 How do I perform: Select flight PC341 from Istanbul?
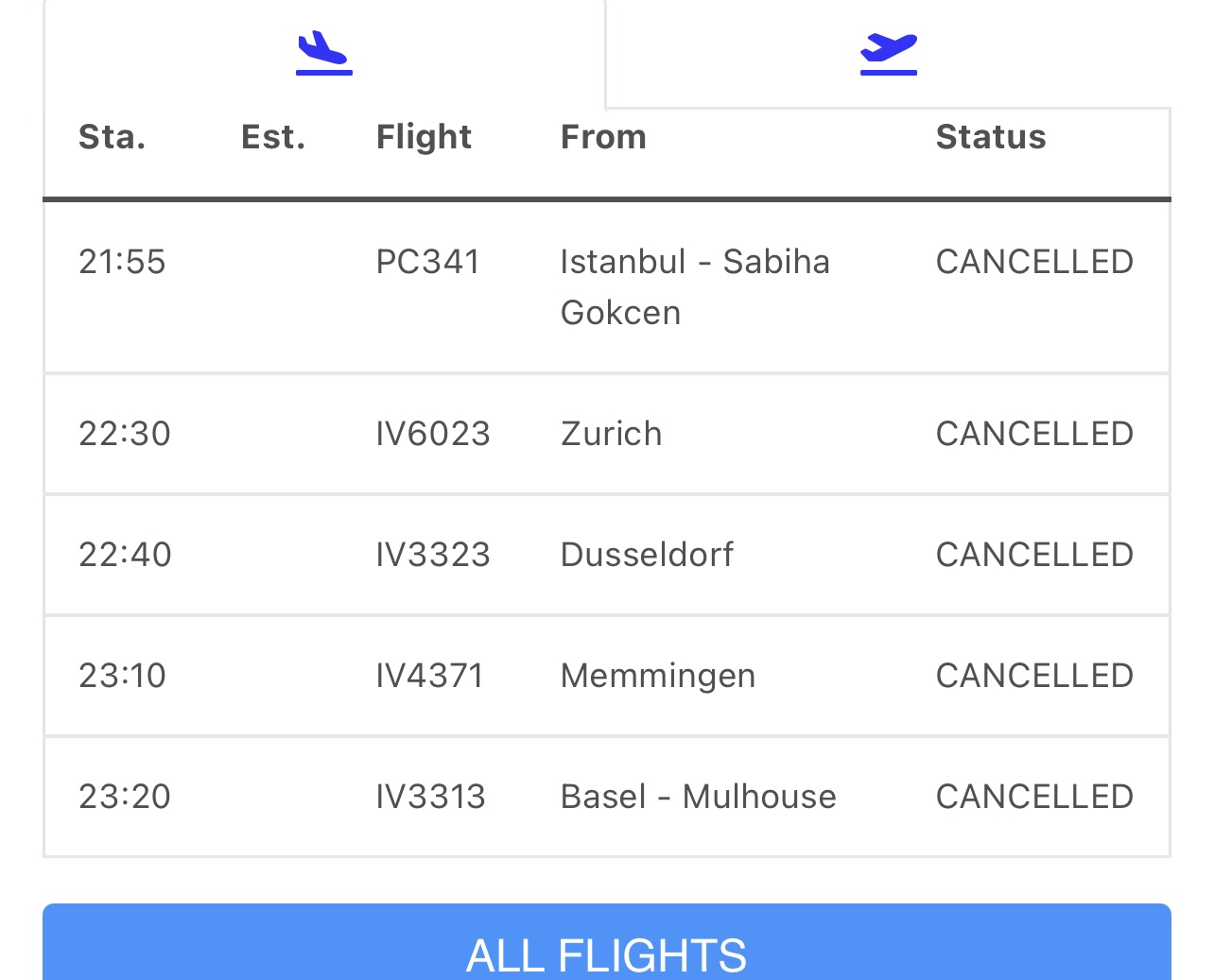point(607,287)
